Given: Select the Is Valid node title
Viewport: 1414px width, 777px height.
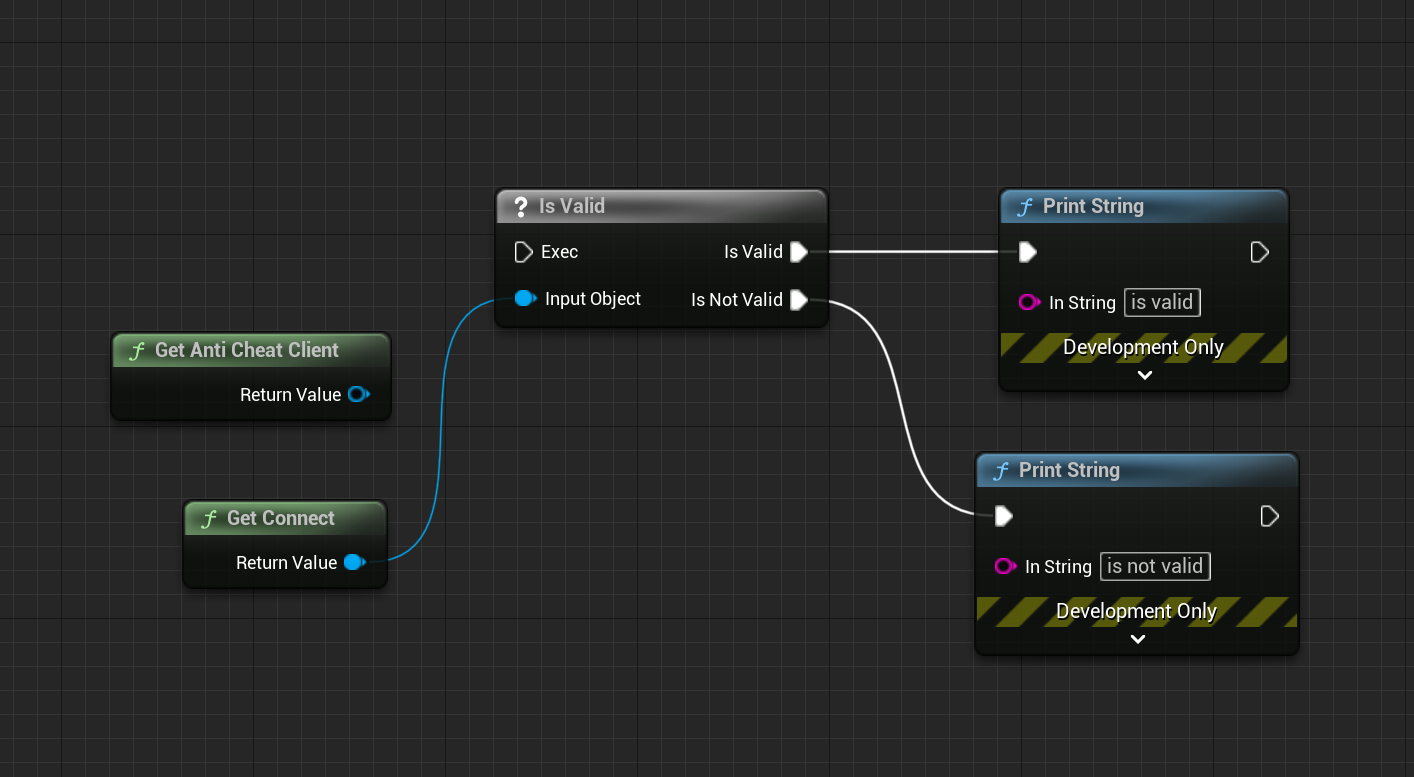Looking at the screenshot, I should click(x=661, y=206).
